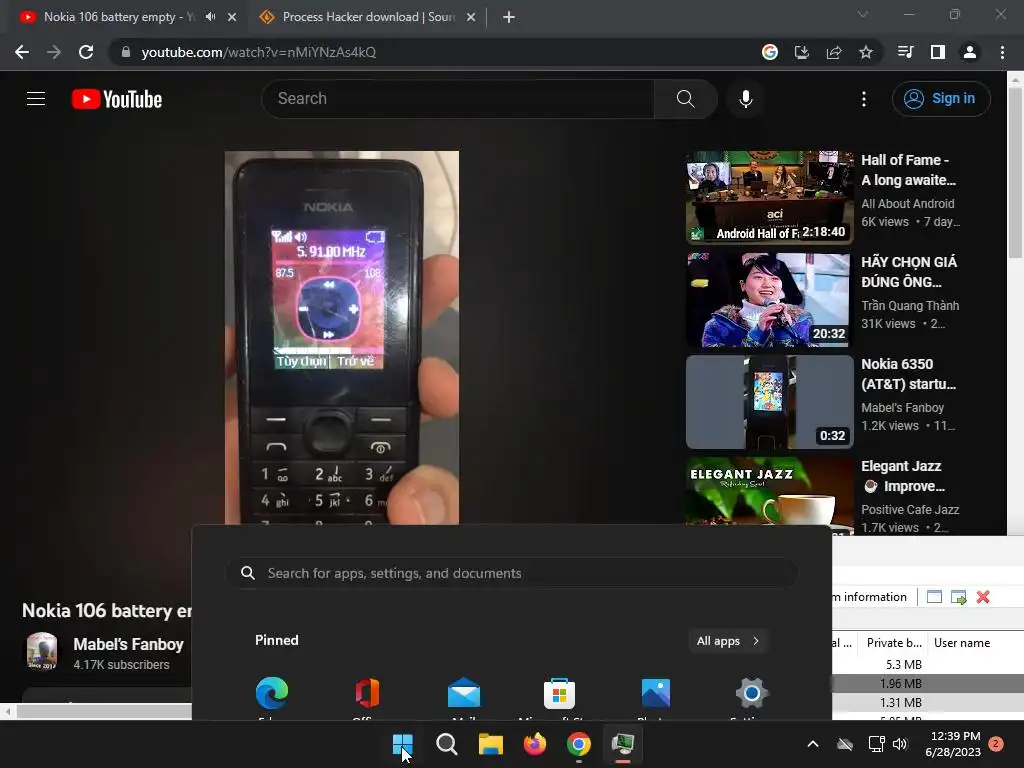Open Chrome three-dot menu
This screenshot has height=768, width=1024.
click(x=1002, y=52)
